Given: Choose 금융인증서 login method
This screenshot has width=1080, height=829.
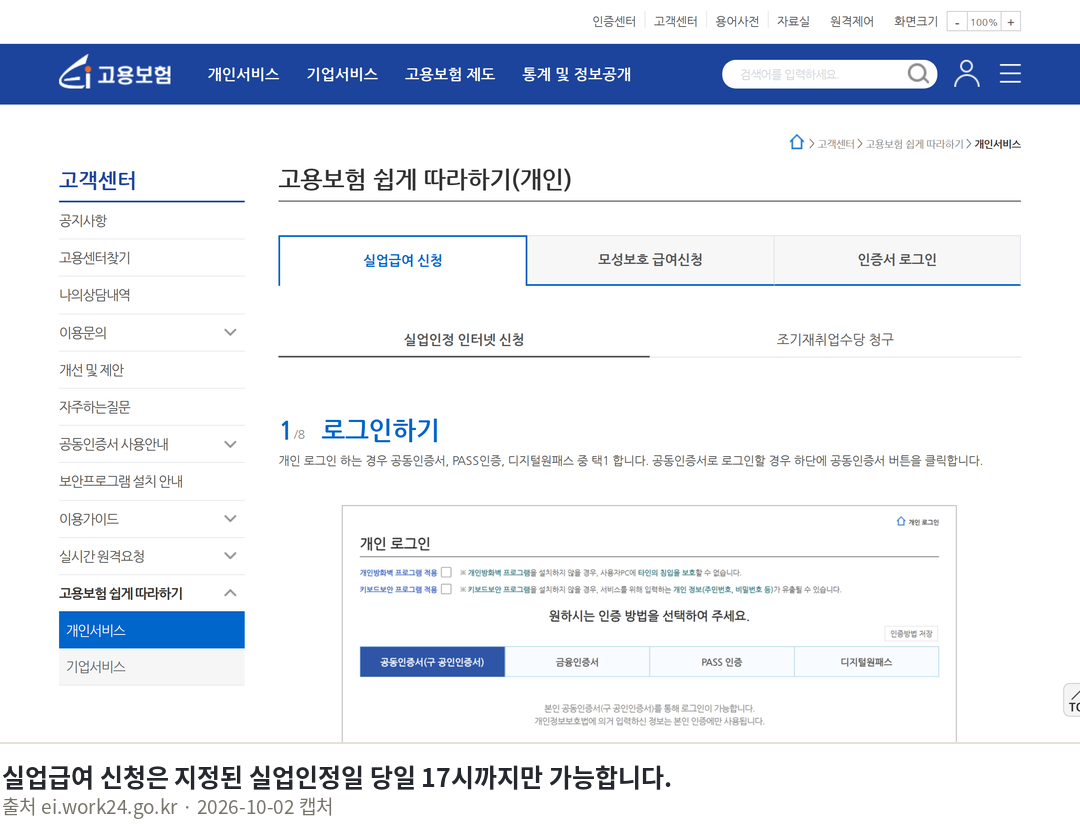Looking at the screenshot, I should 577,662.
